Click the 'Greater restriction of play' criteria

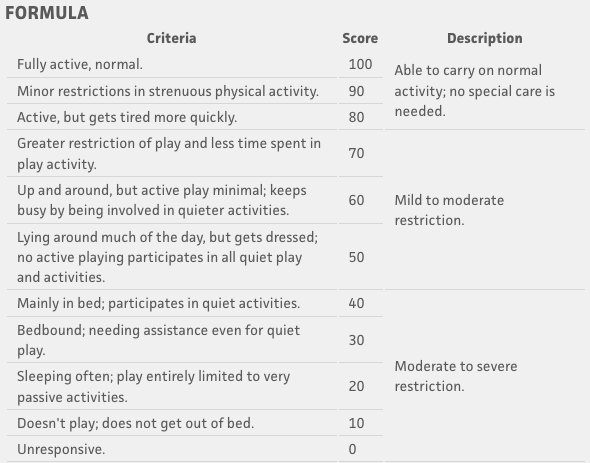click(x=169, y=154)
